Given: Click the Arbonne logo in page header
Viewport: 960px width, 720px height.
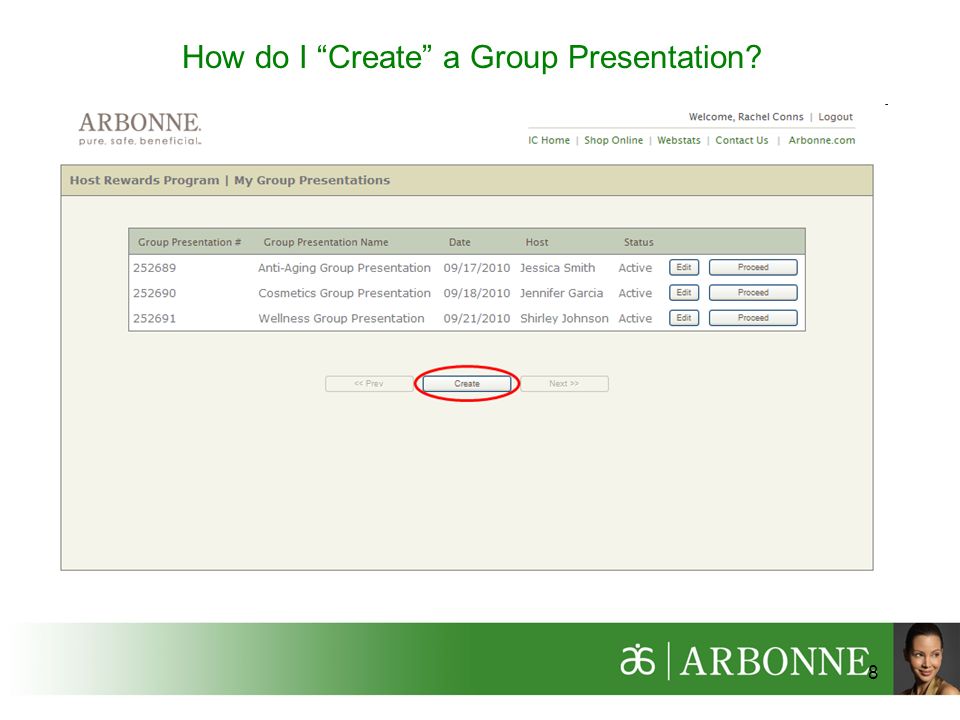Looking at the screenshot, I should 140,129.
